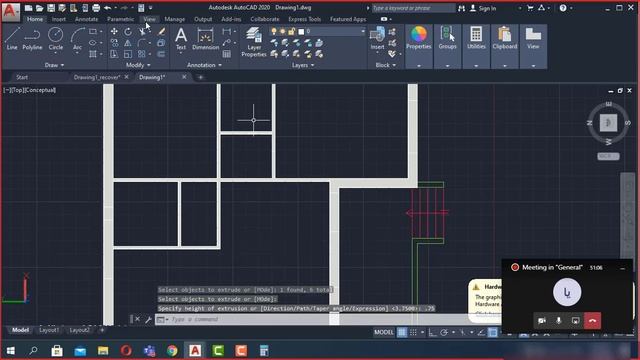Toggle camera in Teams meeting window
The image size is (640, 360).
[542, 320]
